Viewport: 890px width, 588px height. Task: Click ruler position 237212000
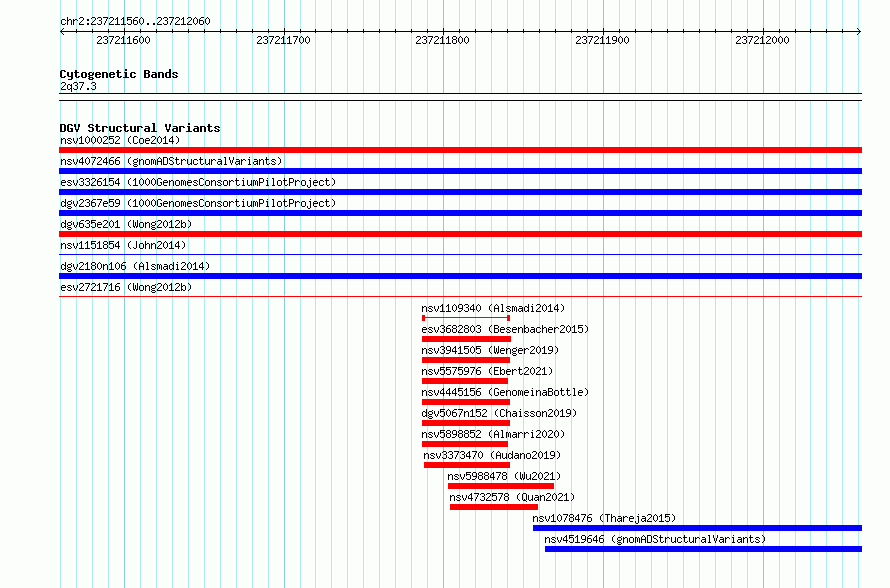tap(762, 40)
